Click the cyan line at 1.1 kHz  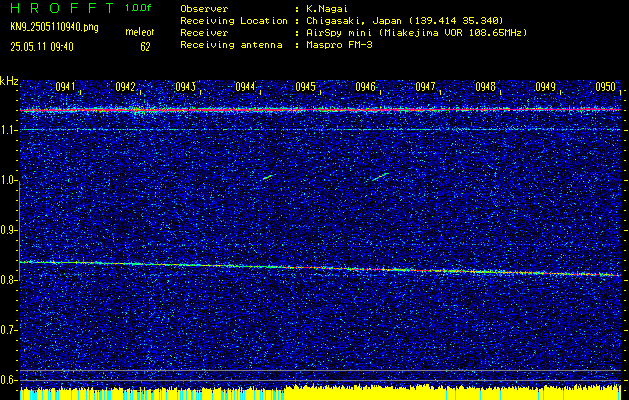pyautogui.click(x=320, y=130)
